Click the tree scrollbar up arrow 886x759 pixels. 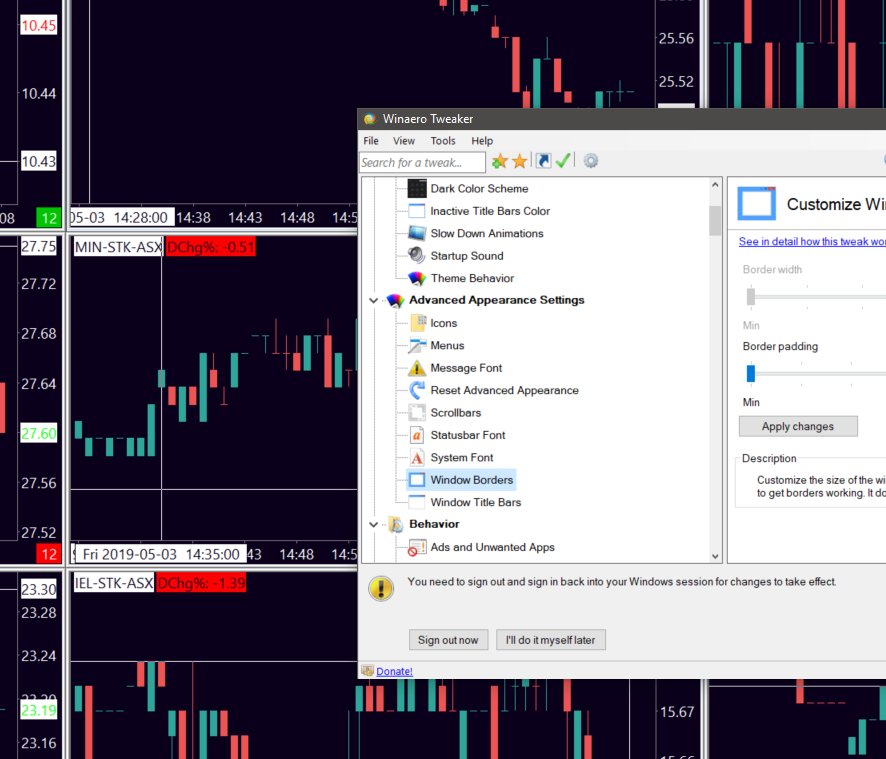(715, 185)
